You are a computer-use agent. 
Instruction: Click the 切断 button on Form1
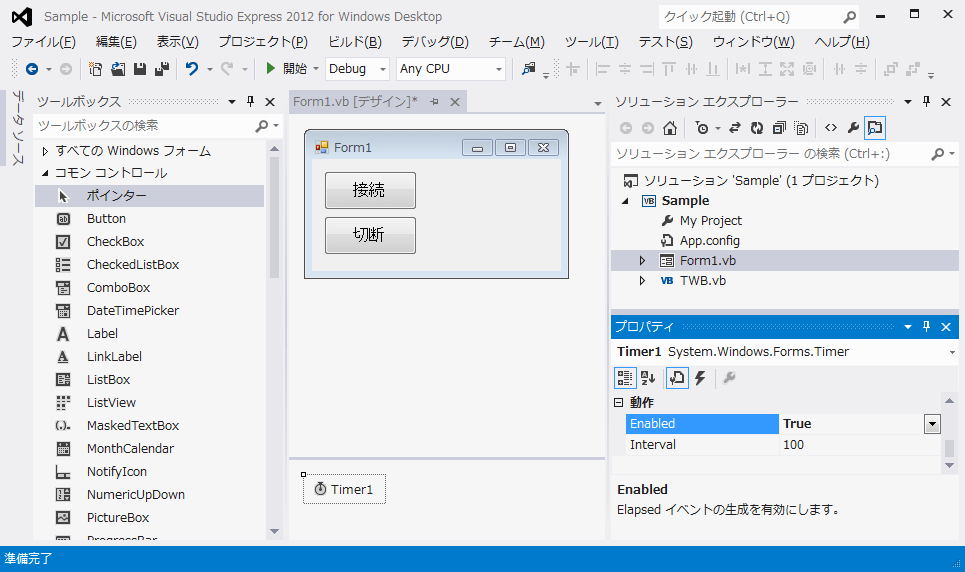[370, 235]
